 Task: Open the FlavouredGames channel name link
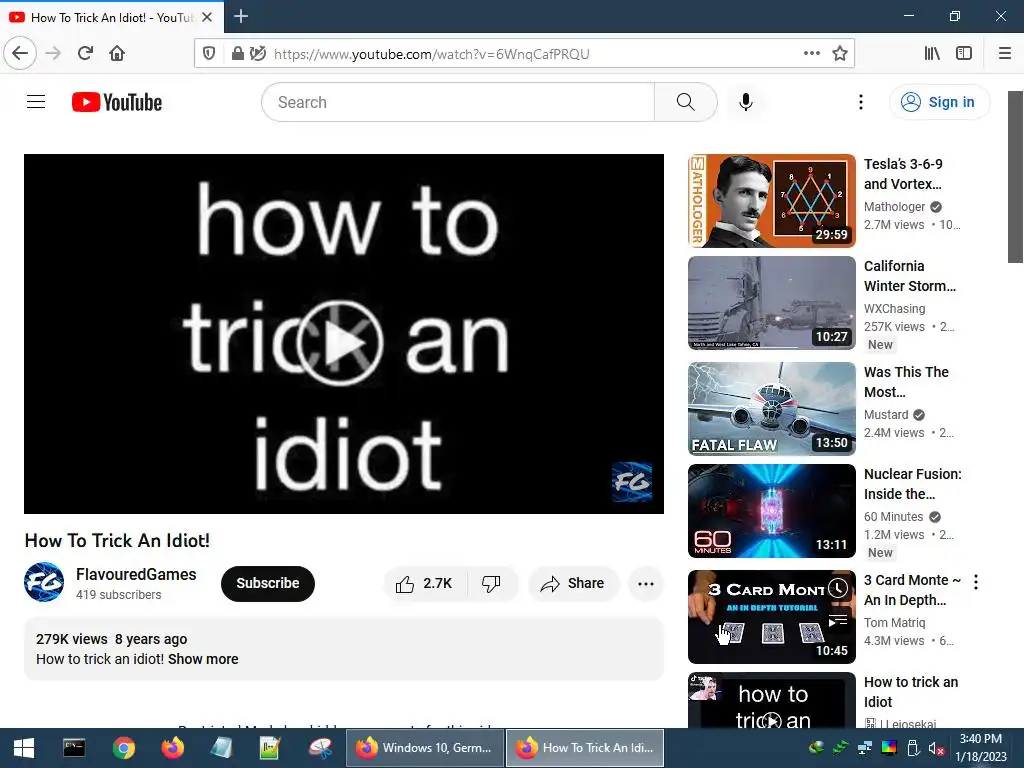tap(136, 574)
